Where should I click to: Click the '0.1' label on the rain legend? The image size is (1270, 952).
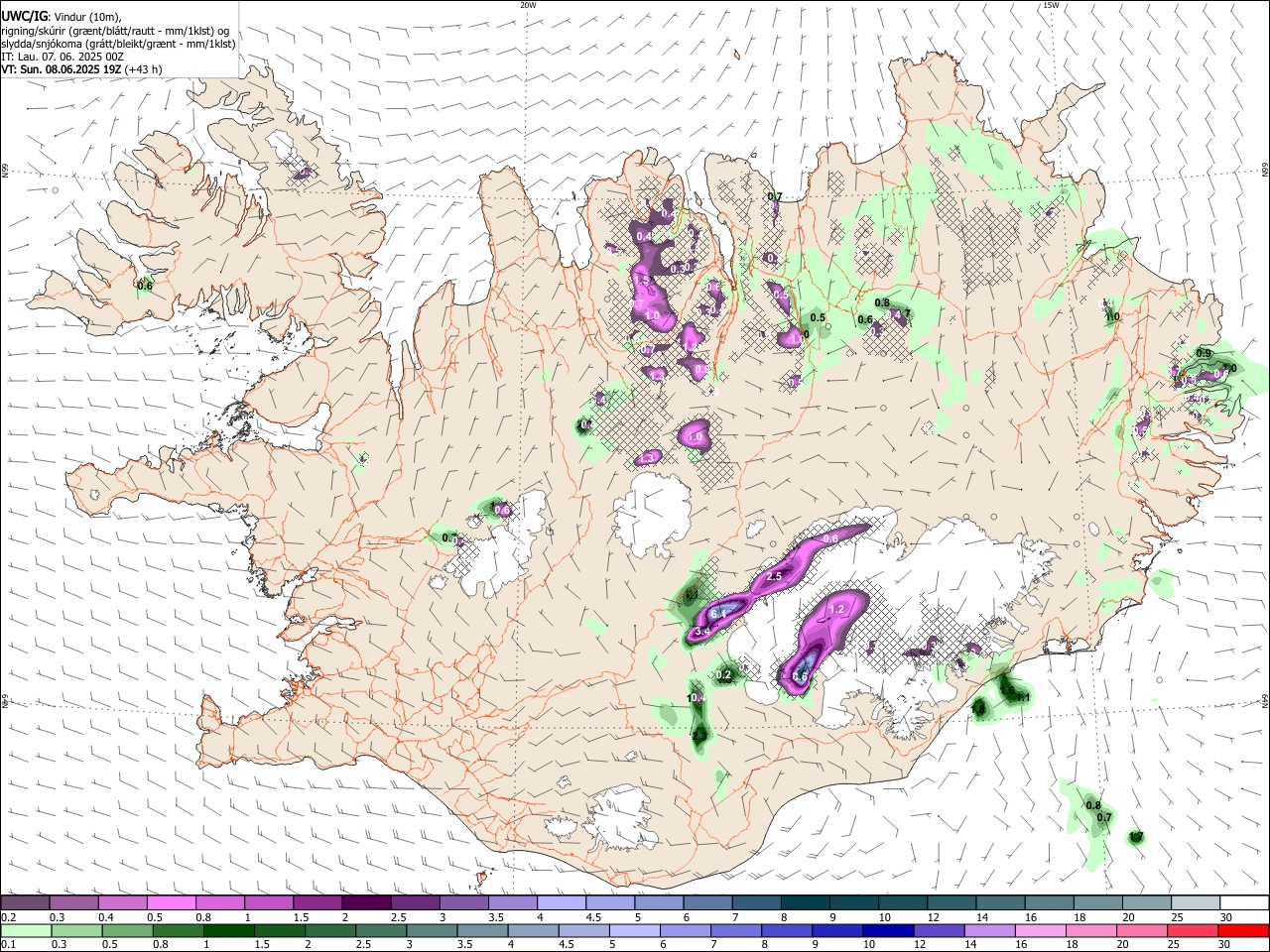pyautogui.click(x=6, y=945)
